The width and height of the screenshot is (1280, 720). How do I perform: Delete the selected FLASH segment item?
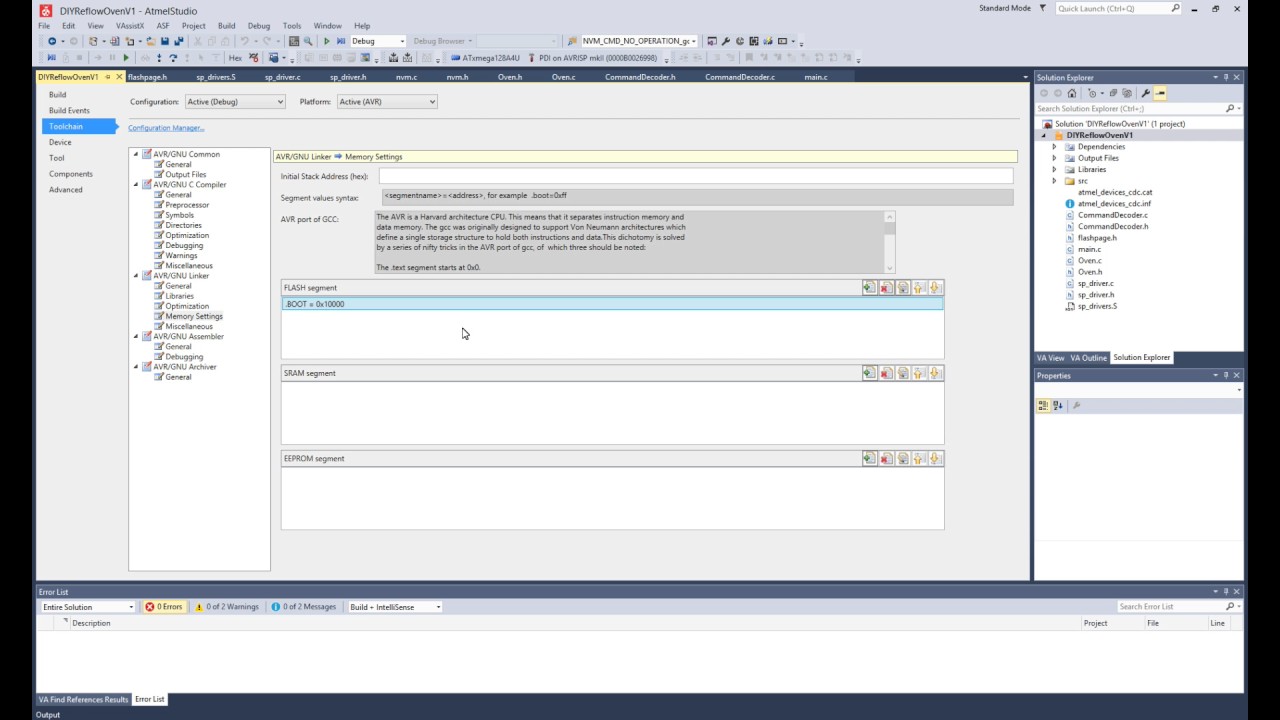(x=886, y=288)
